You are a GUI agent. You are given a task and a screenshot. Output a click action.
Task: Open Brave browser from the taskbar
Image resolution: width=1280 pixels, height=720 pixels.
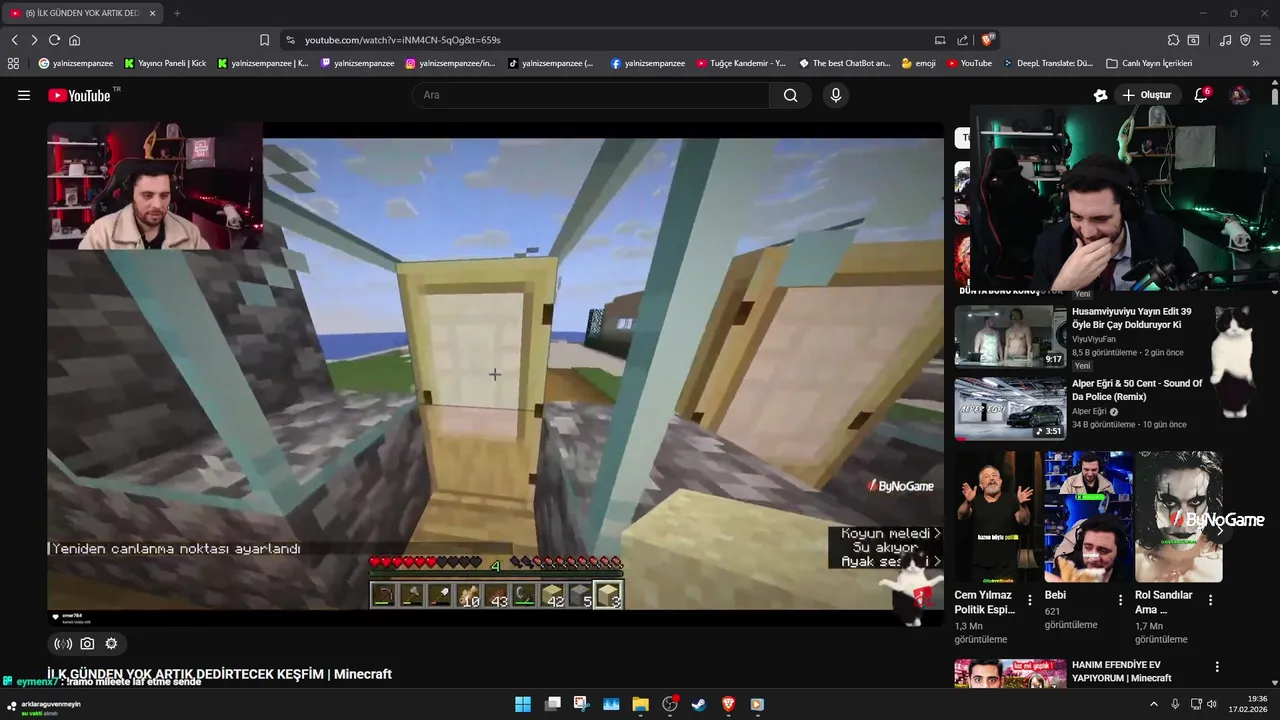coord(728,704)
